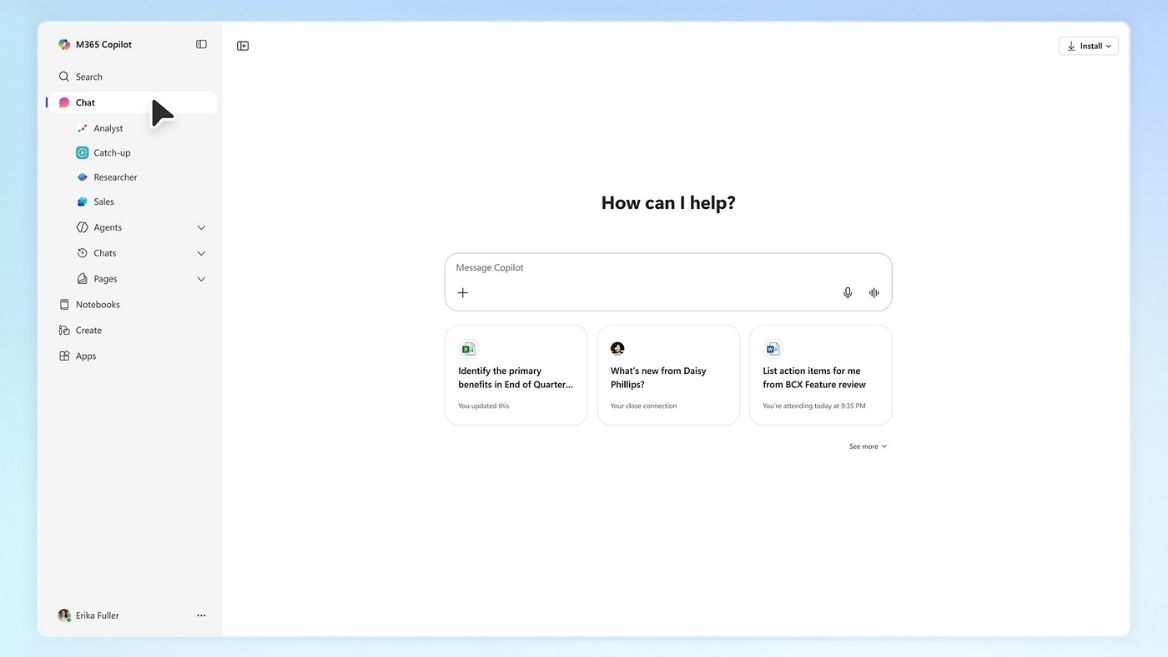Expand the Chats history list

[x=201, y=254]
